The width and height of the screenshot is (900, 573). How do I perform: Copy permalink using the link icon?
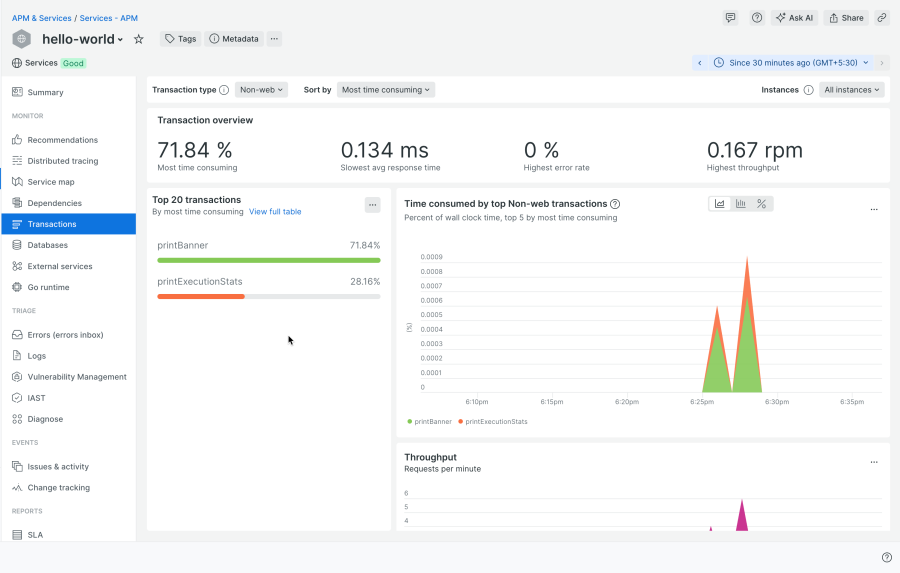pyautogui.click(x=881, y=18)
